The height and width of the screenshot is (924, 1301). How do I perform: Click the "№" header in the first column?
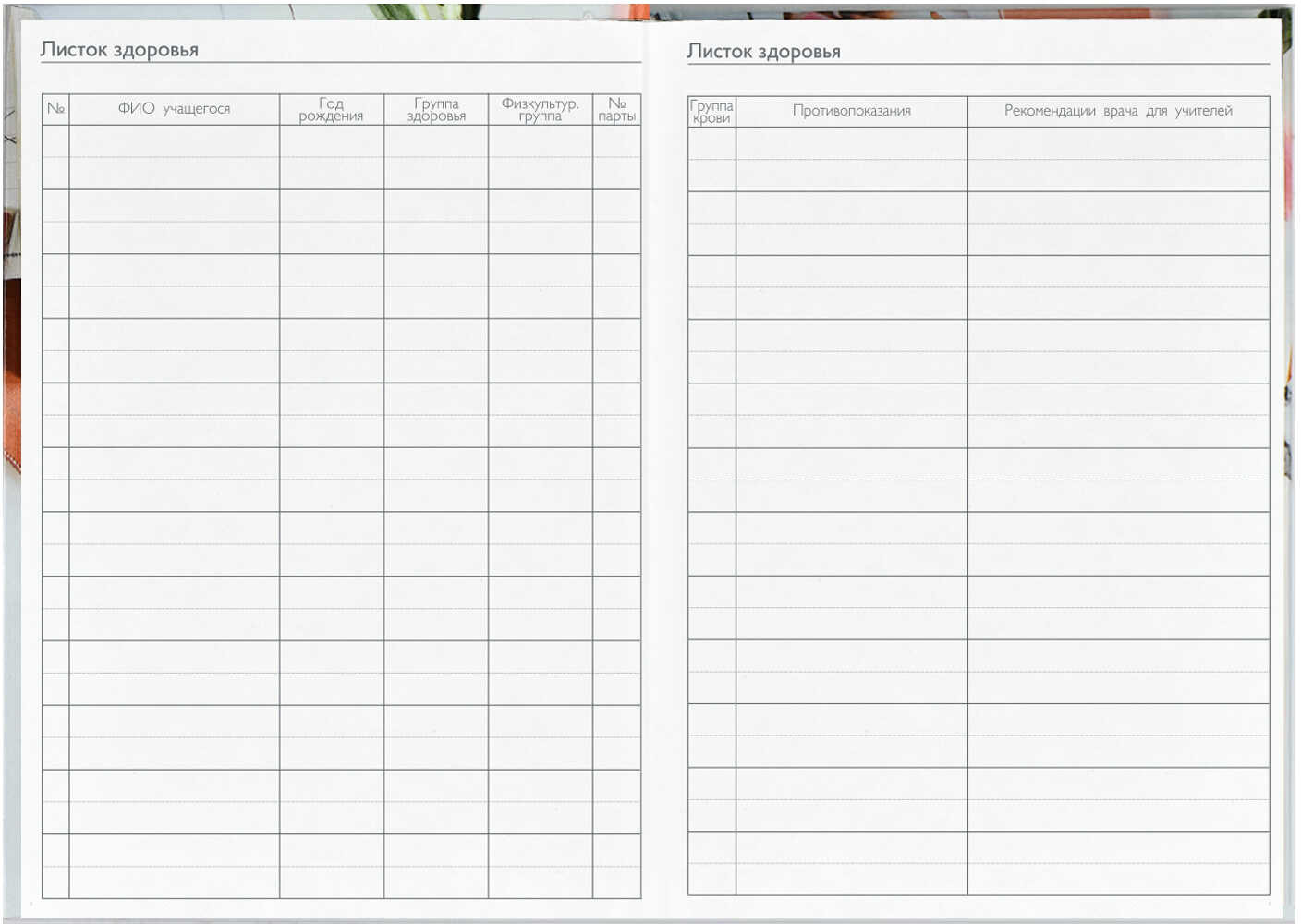tap(55, 109)
